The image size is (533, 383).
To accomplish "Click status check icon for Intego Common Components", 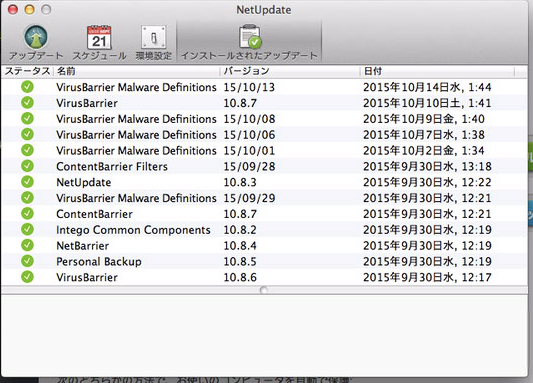I will [x=27, y=229].
